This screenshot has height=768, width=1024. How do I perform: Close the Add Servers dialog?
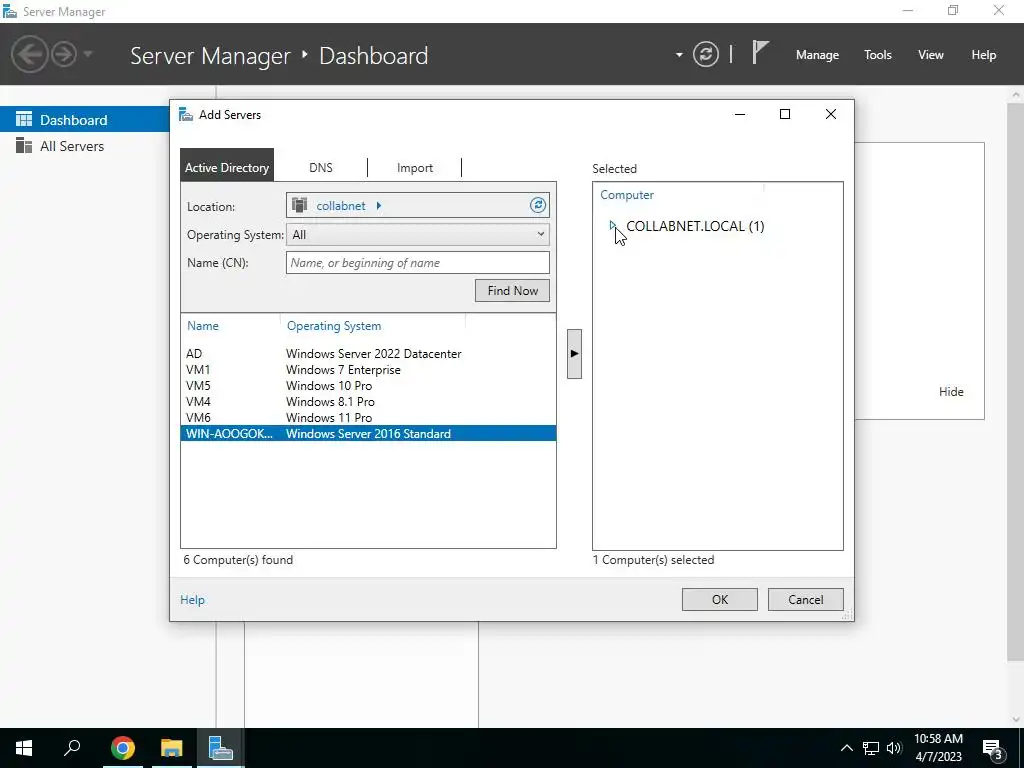[831, 114]
